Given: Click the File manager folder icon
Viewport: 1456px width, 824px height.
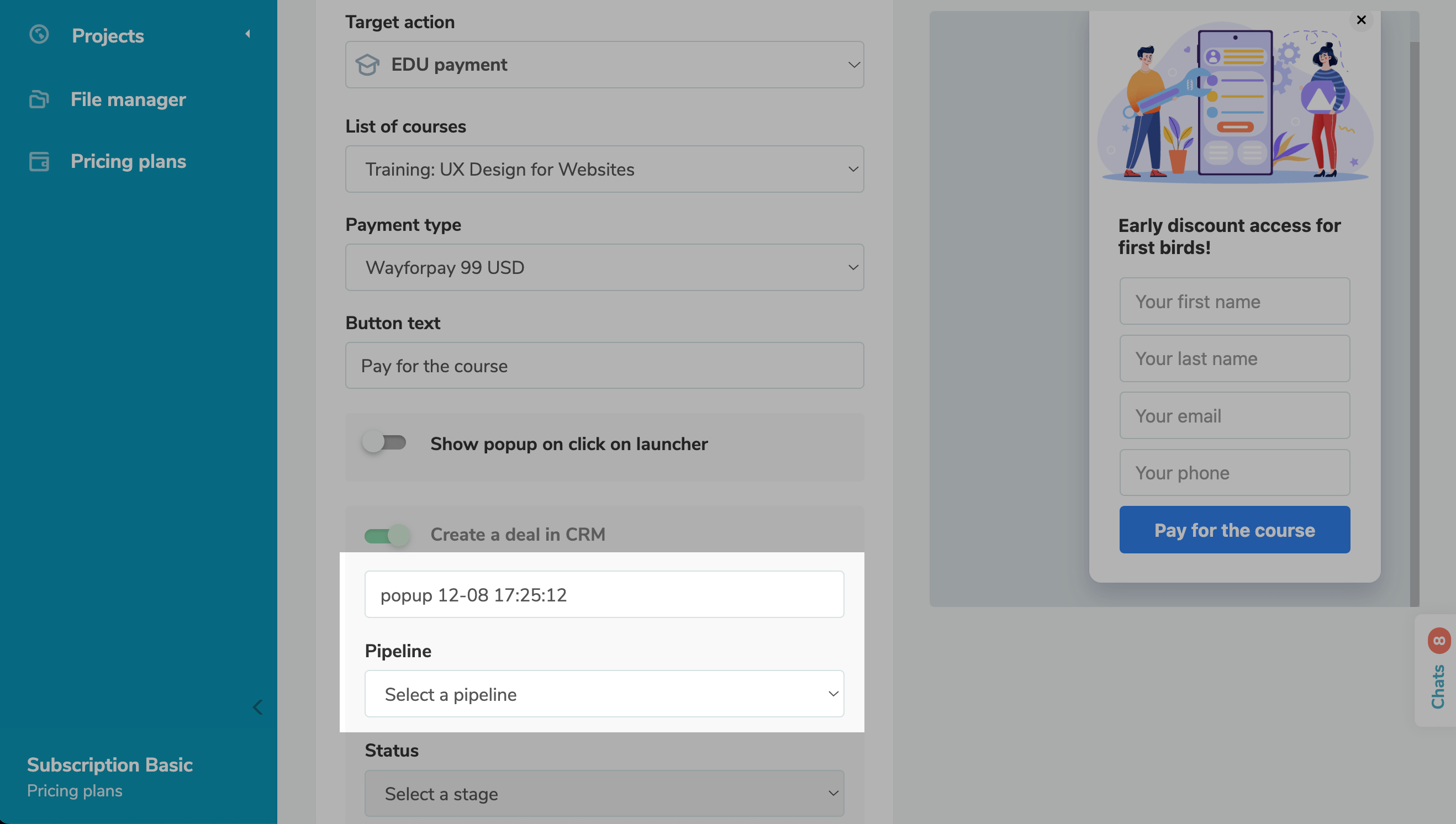Looking at the screenshot, I should [39, 99].
